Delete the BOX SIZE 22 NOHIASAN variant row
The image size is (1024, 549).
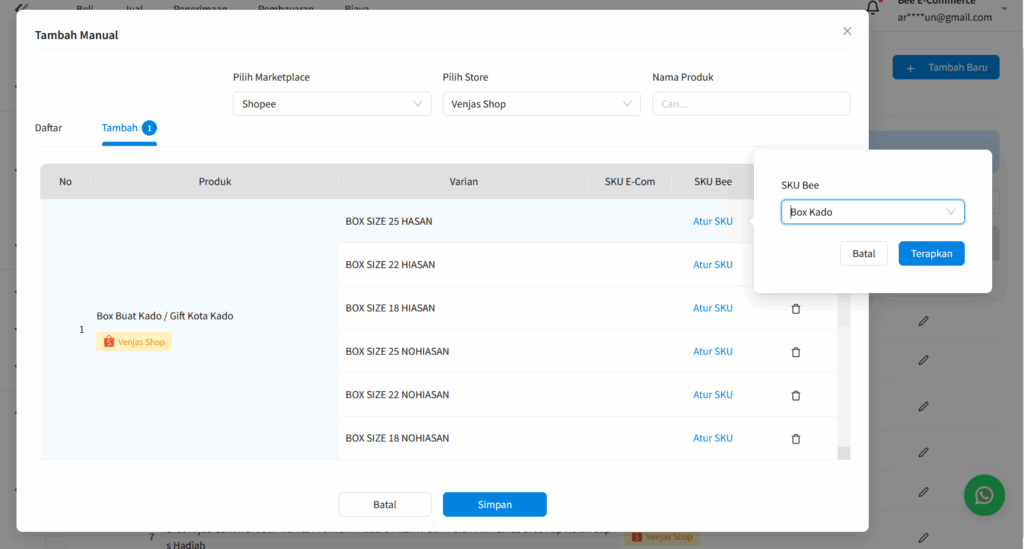795,395
